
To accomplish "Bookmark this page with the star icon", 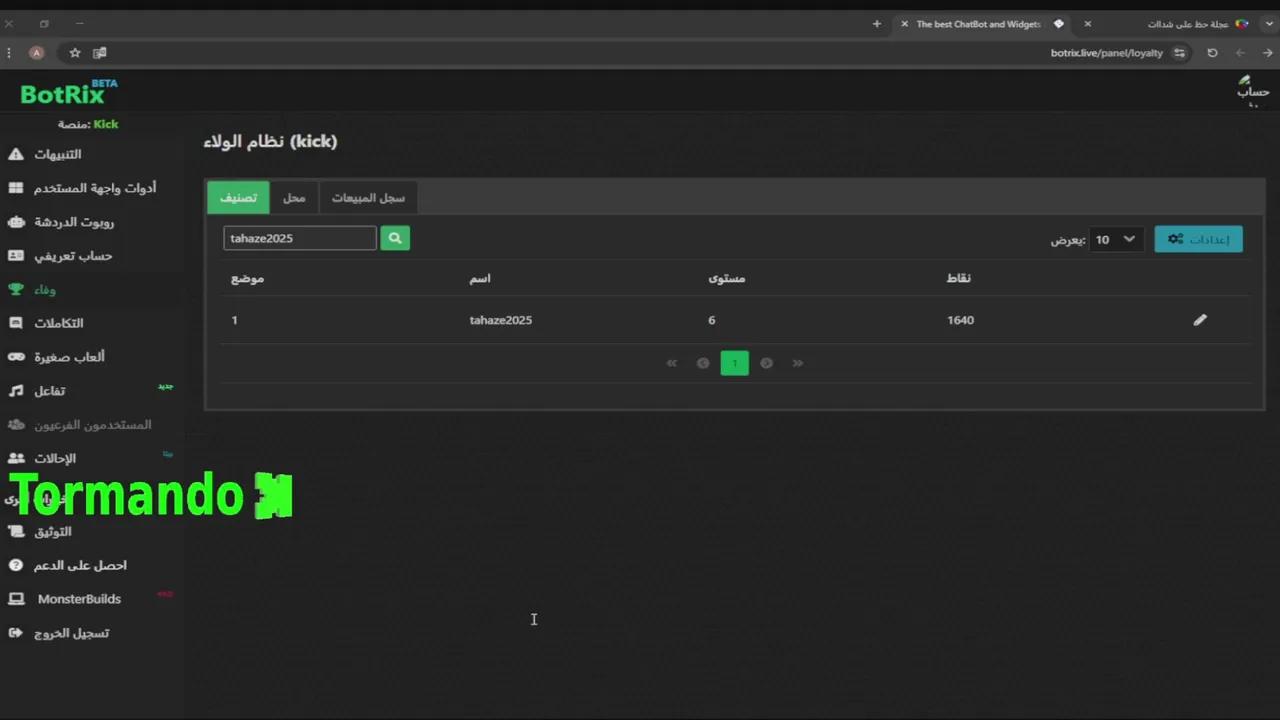I will [75, 53].
